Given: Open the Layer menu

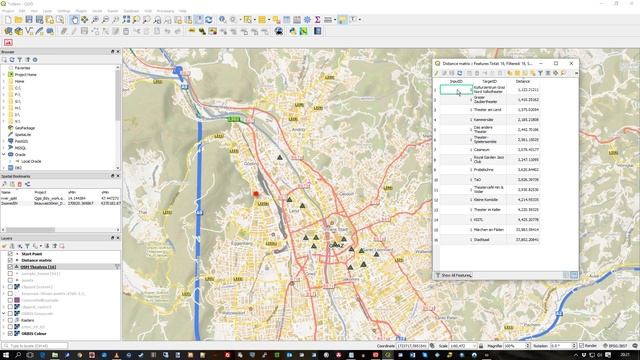Looking at the screenshot, I should point(47,11).
